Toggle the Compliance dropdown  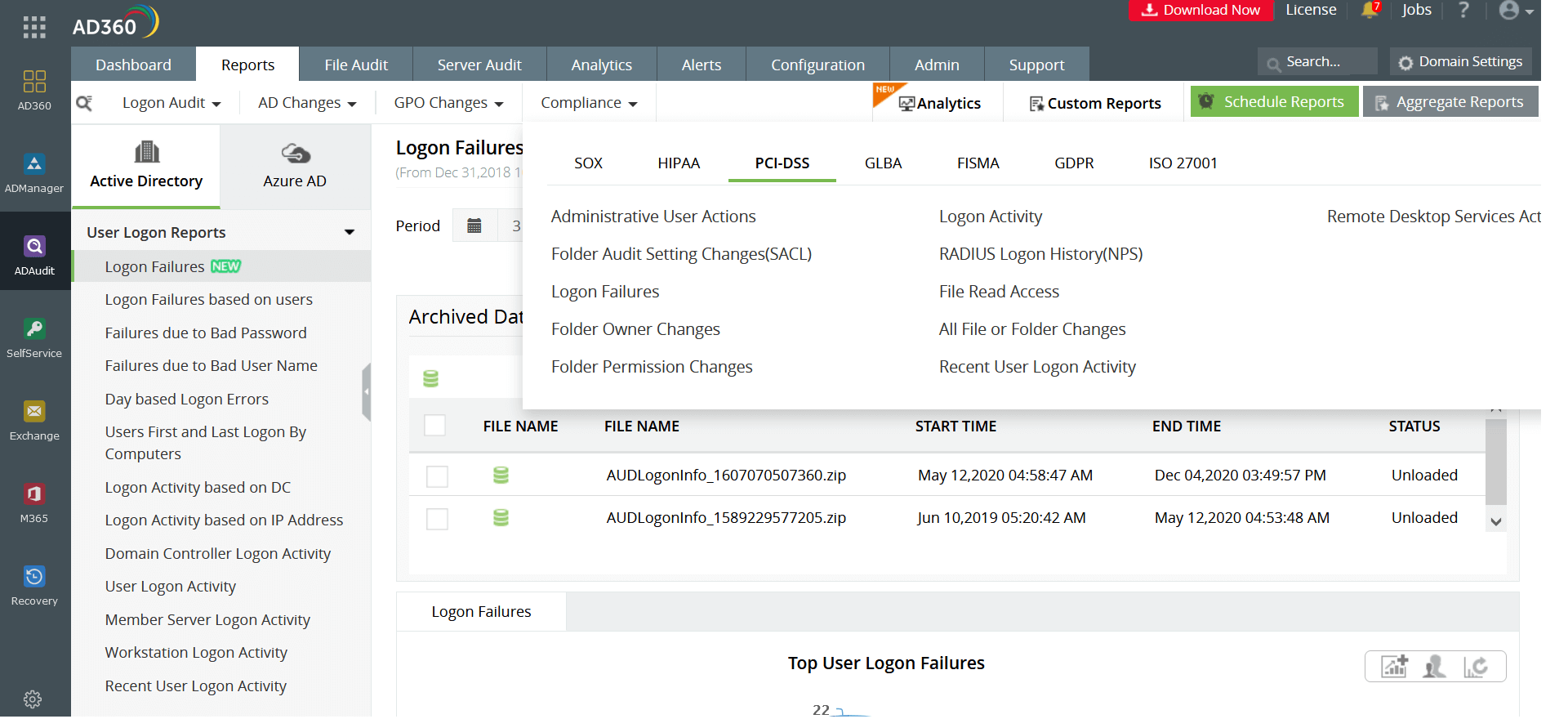(x=589, y=103)
